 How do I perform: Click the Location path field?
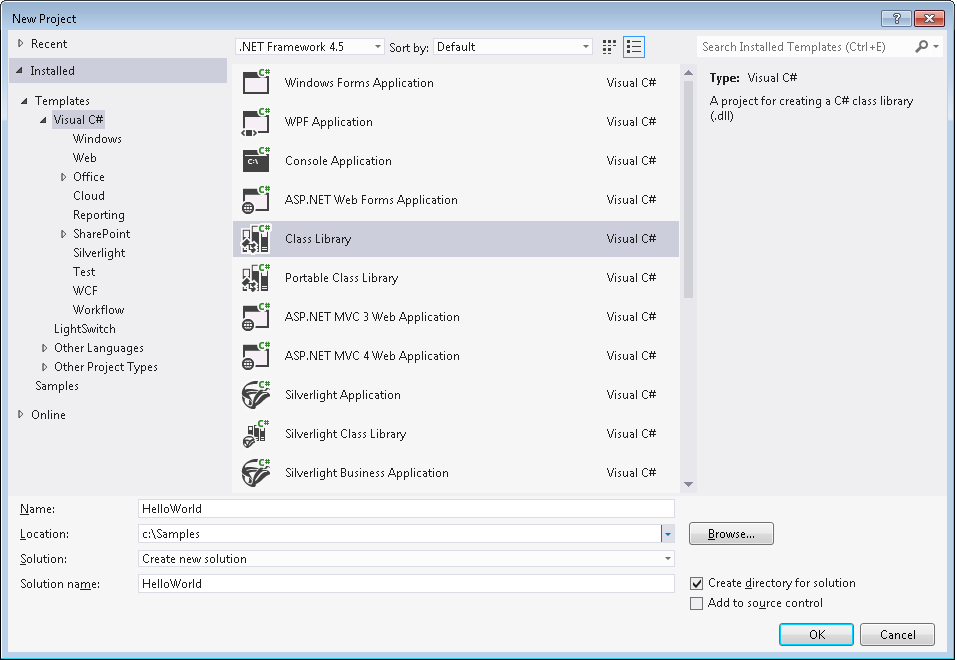tap(400, 534)
